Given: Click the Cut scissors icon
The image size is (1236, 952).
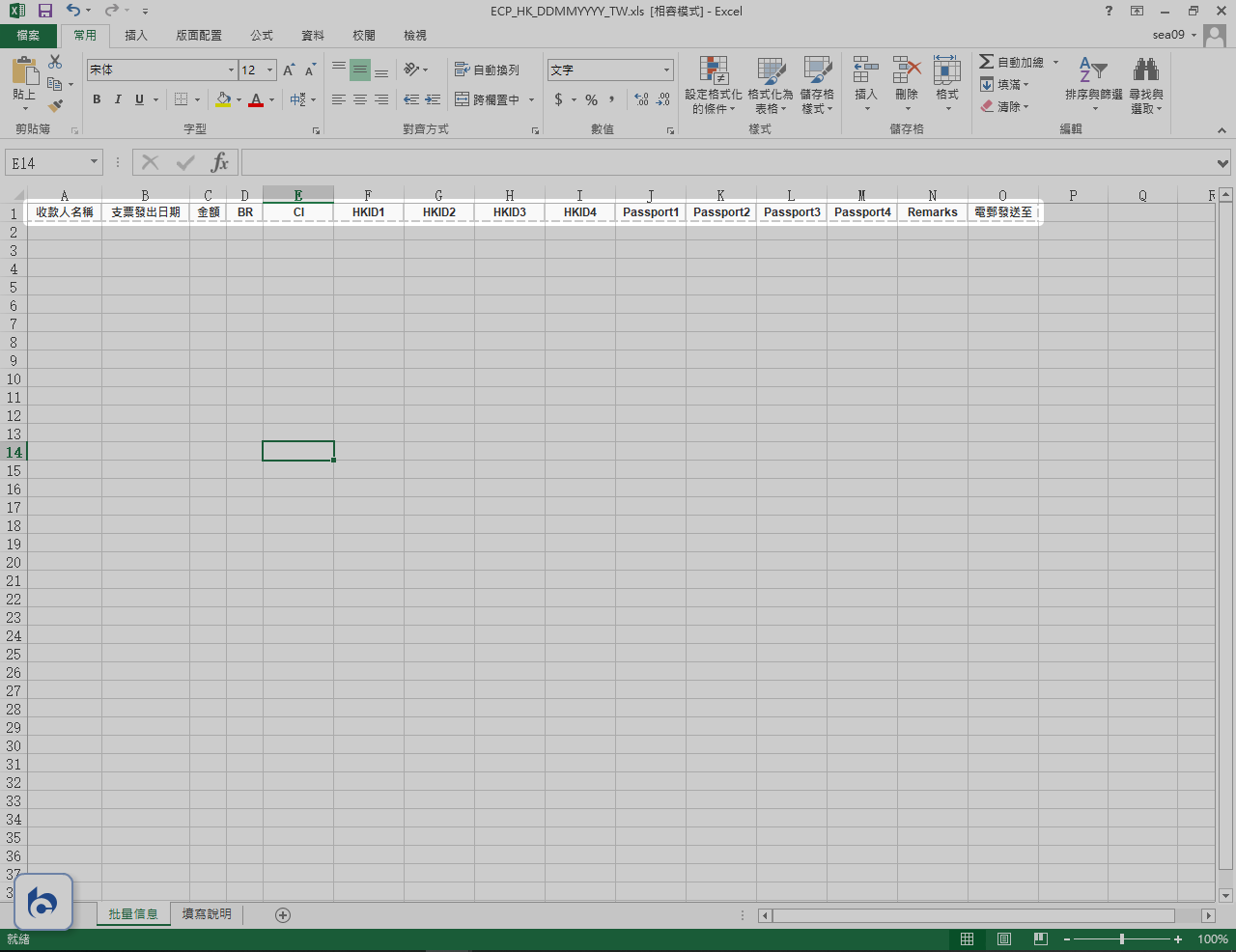Looking at the screenshot, I should coord(55,63).
